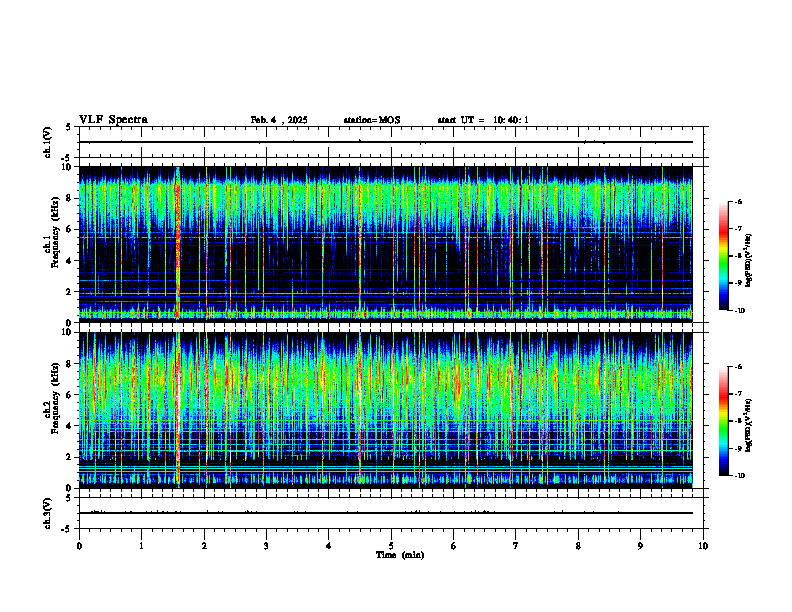Click the ch.3 voltage waveform trace
The width and height of the screenshot is (792, 612).
385,513
